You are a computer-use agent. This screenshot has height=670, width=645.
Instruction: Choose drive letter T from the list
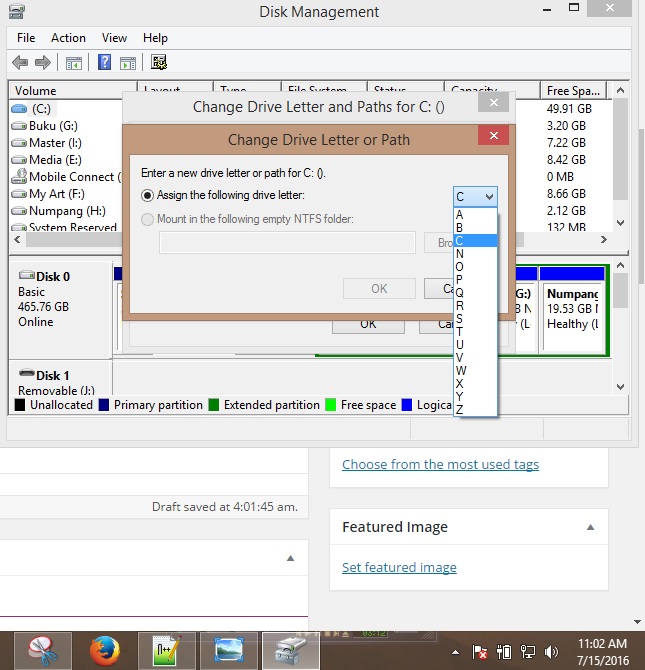pos(475,332)
